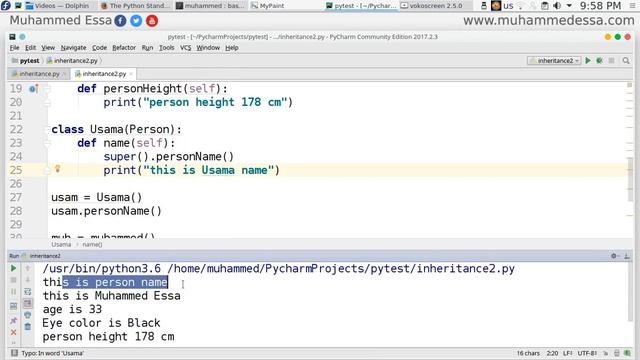Image resolution: width=640 pixels, height=360 pixels.
Task: Open Search Everywhere magnifier icon
Action: click(626, 60)
